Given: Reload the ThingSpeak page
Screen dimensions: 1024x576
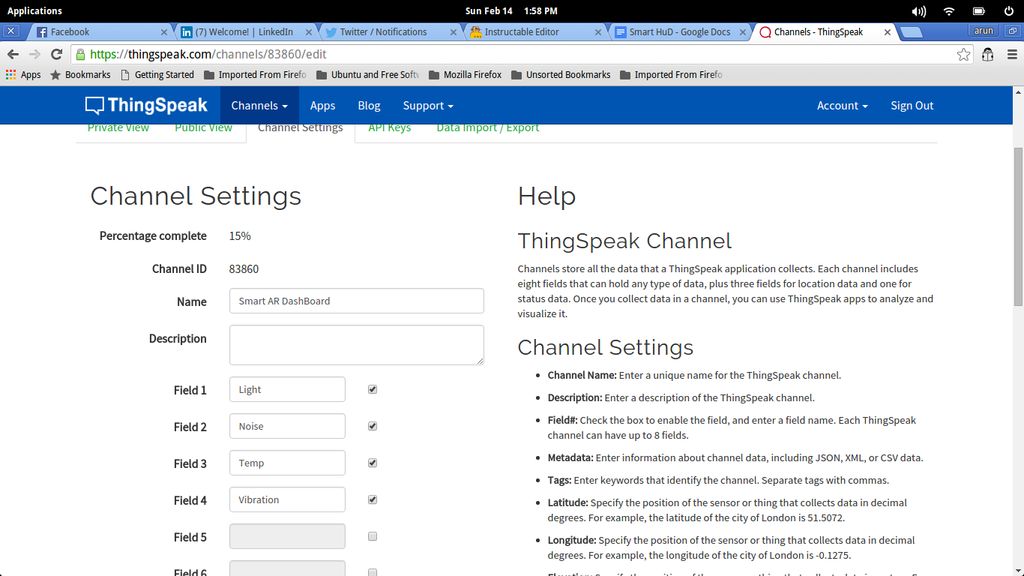Looking at the screenshot, I should pyautogui.click(x=57, y=54).
